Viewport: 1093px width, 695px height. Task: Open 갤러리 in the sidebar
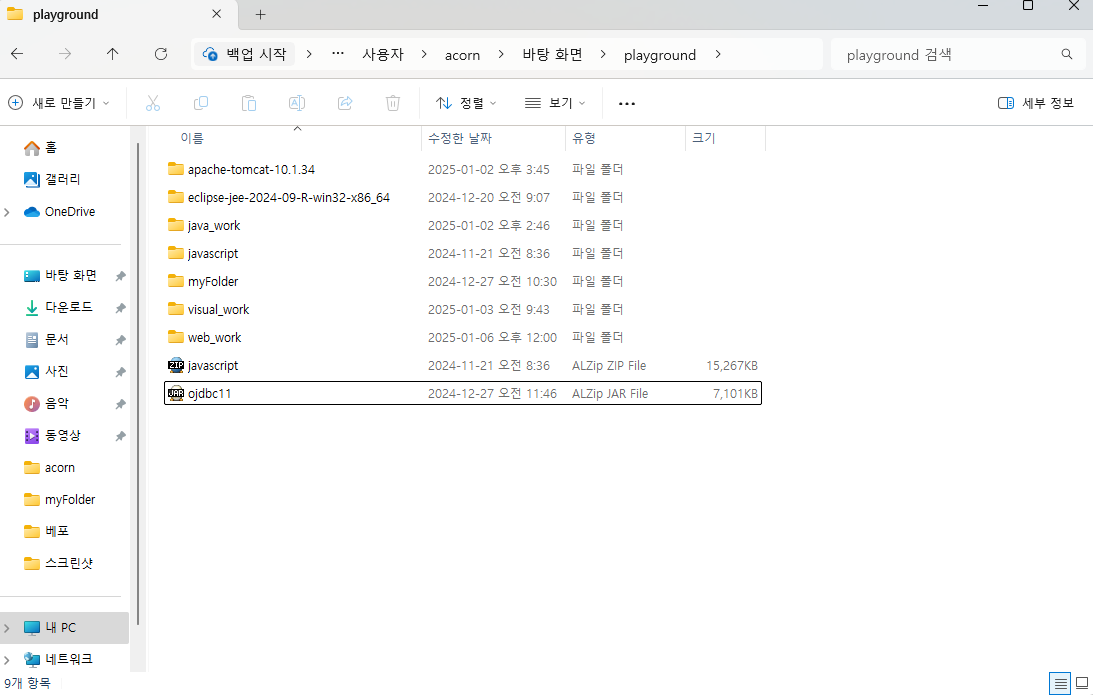(x=52, y=179)
